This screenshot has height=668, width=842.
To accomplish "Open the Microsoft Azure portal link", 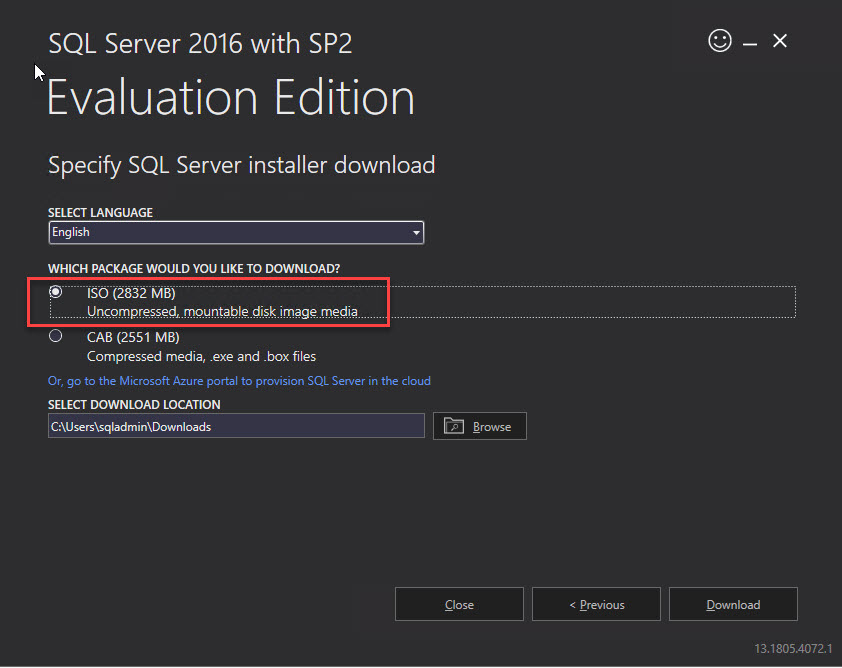I will coord(240,381).
